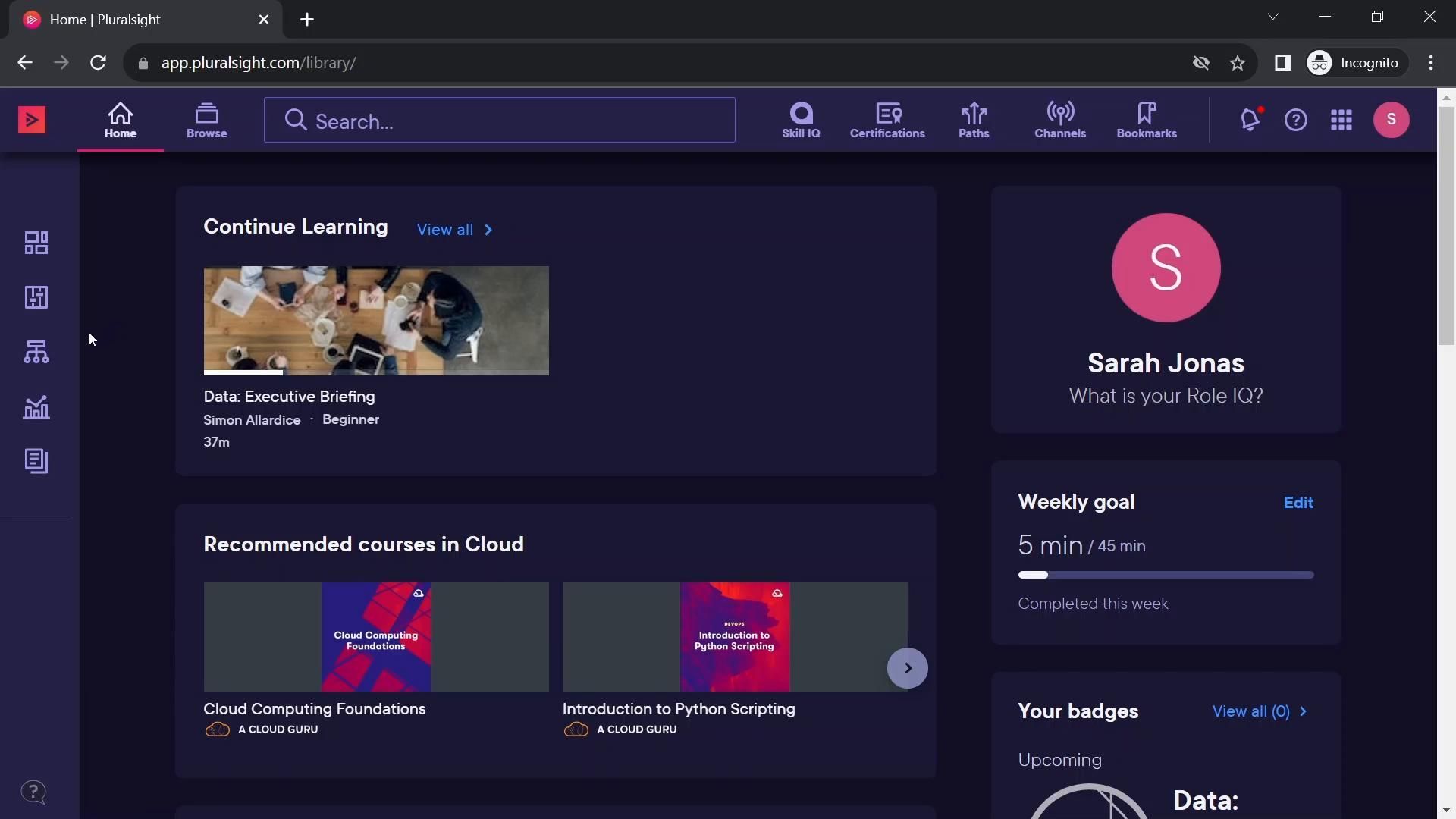Show next recommended Cloud courses arrow
The height and width of the screenshot is (819, 1456).
click(907, 668)
